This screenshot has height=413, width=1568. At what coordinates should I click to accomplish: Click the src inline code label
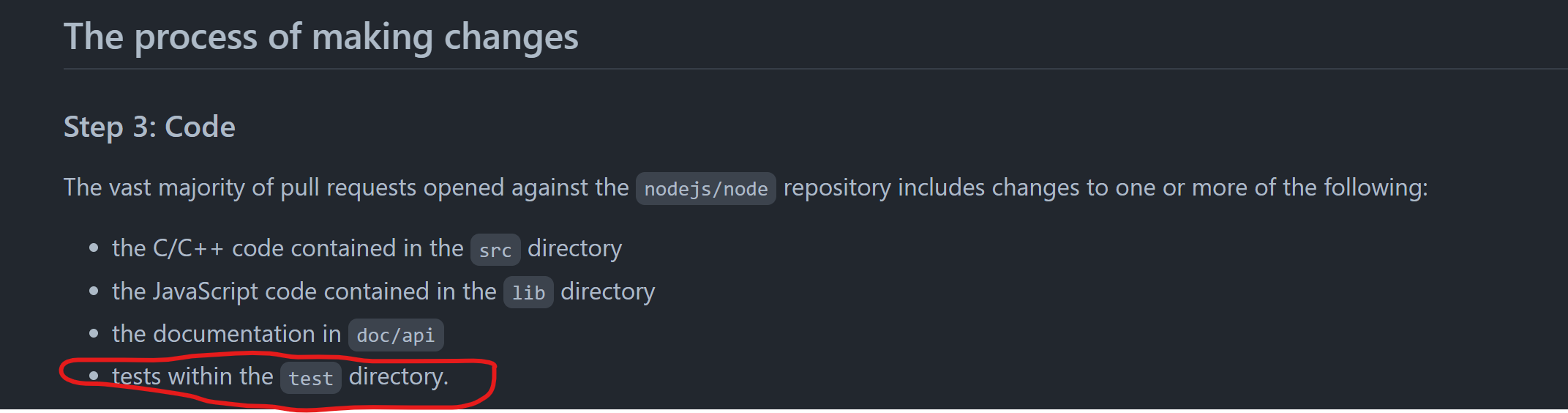pyautogui.click(x=495, y=250)
